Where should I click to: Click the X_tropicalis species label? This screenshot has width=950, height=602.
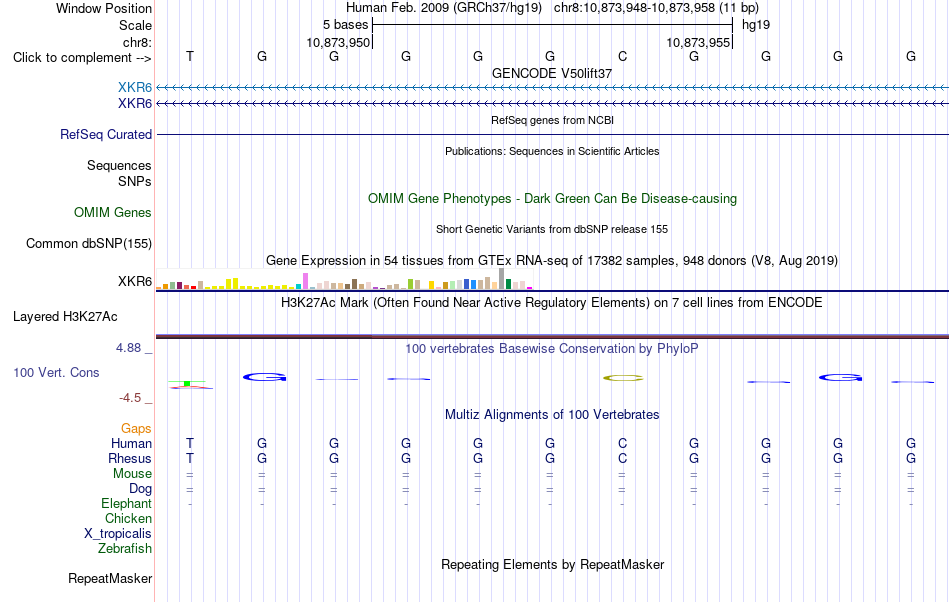[118, 534]
